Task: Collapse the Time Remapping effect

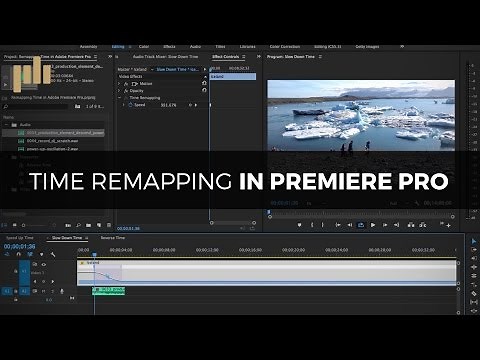Action: 119,98
